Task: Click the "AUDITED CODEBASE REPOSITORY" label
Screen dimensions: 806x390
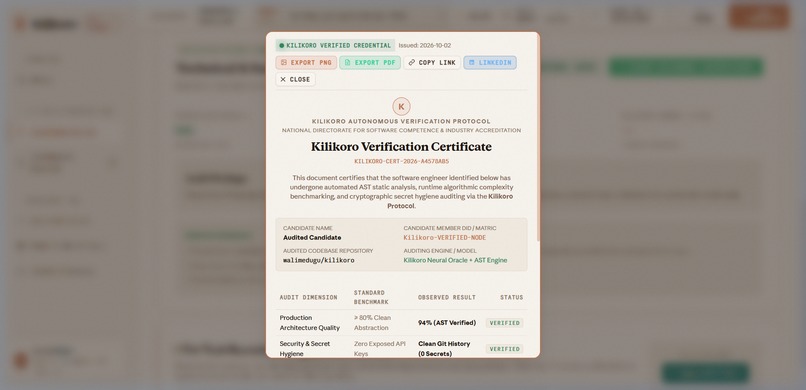Action: [x=328, y=251]
